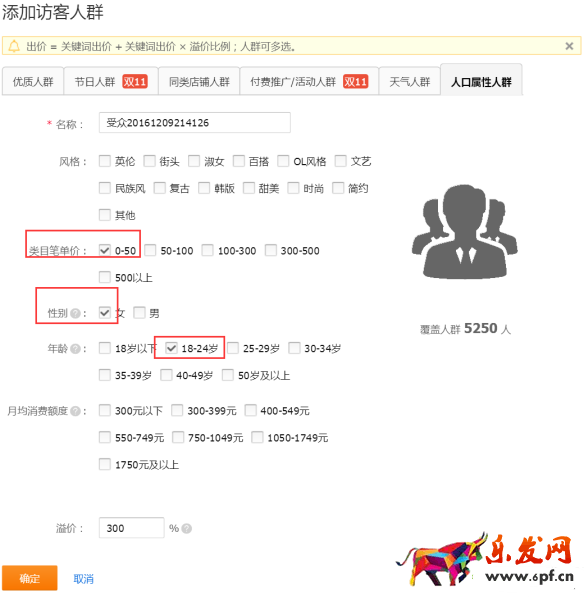Open the 天气人群 tab
The height and width of the screenshot is (597, 584).
pos(410,81)
